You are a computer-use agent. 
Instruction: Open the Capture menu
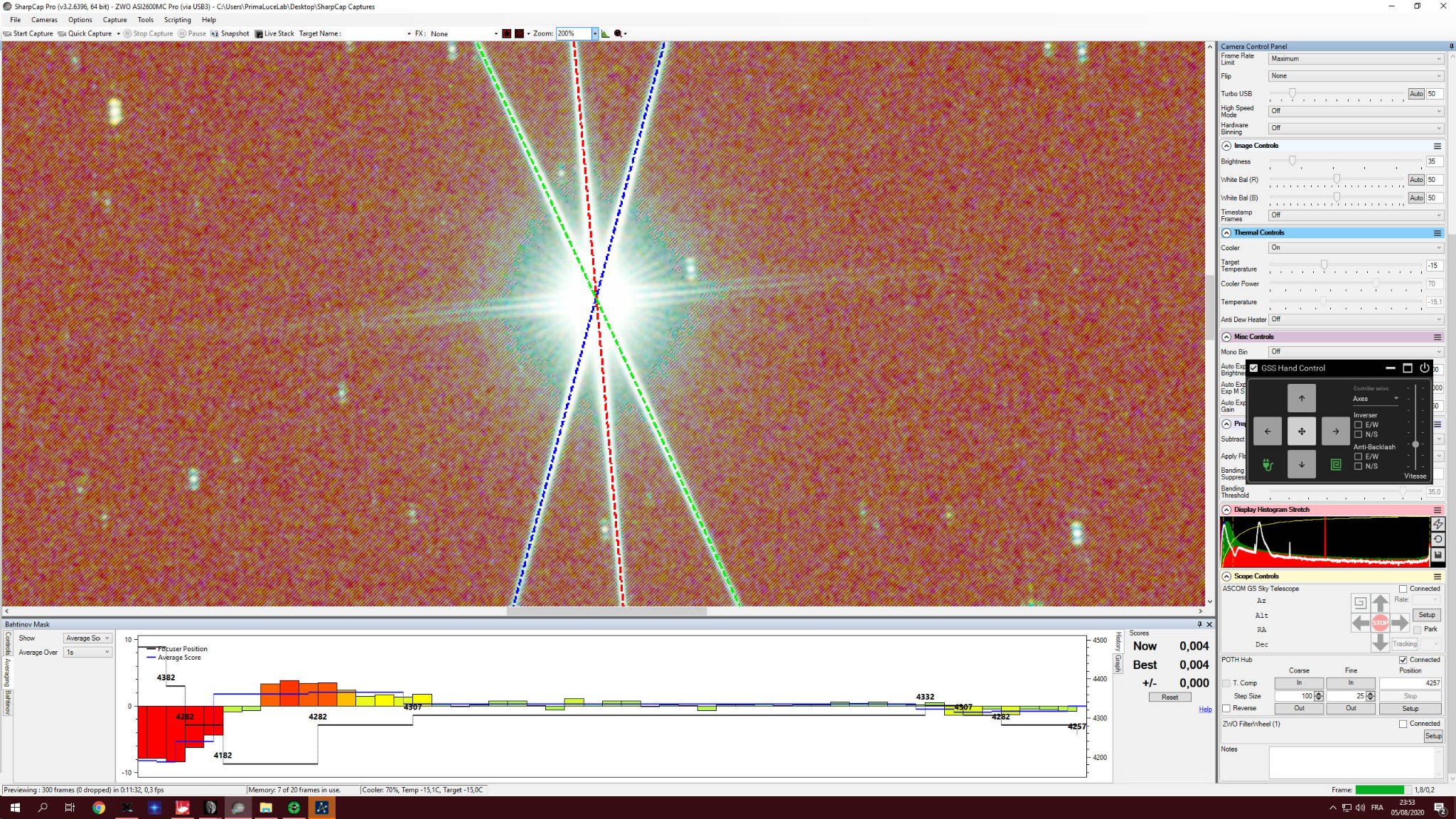[x=114, y=20]
